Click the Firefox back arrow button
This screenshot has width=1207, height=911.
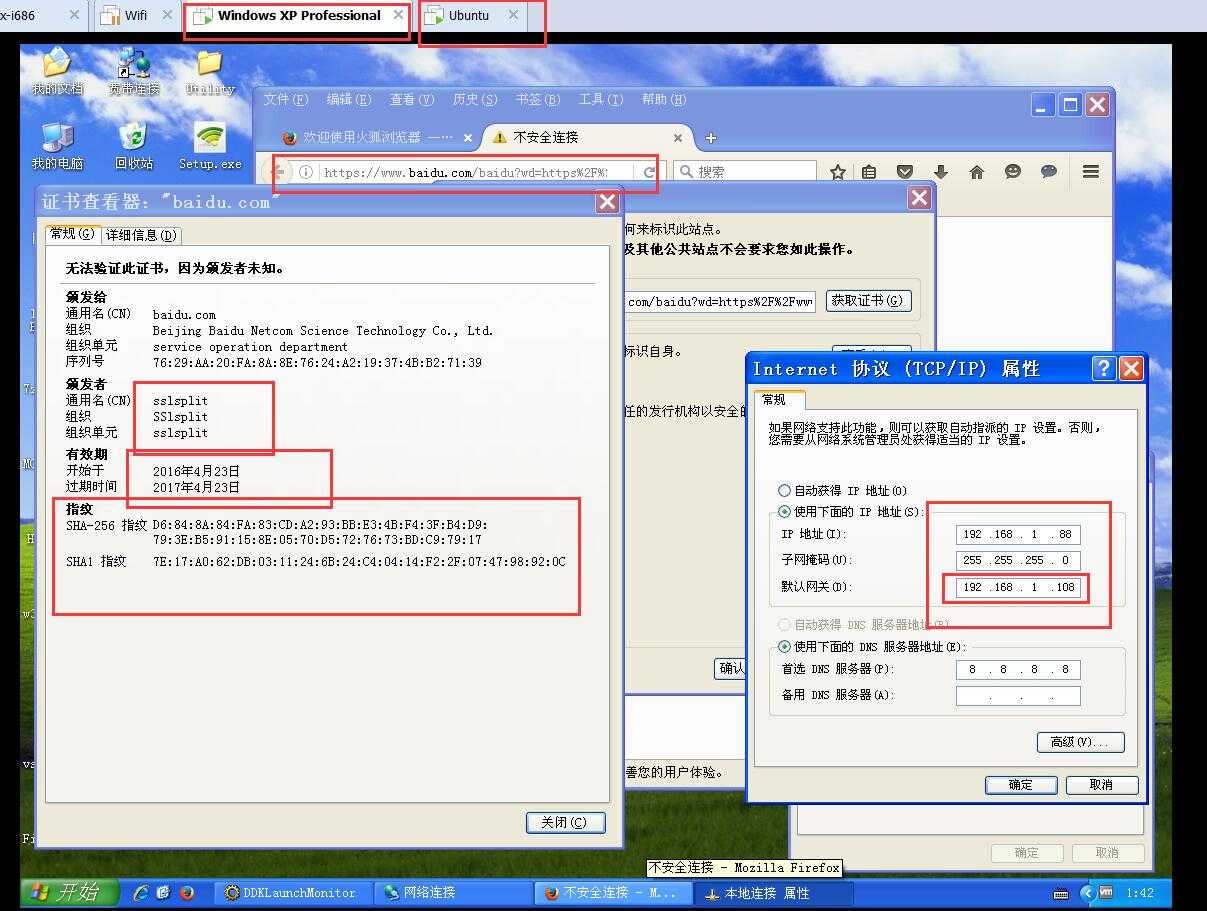pyautogui.click(x=279, y=172)
